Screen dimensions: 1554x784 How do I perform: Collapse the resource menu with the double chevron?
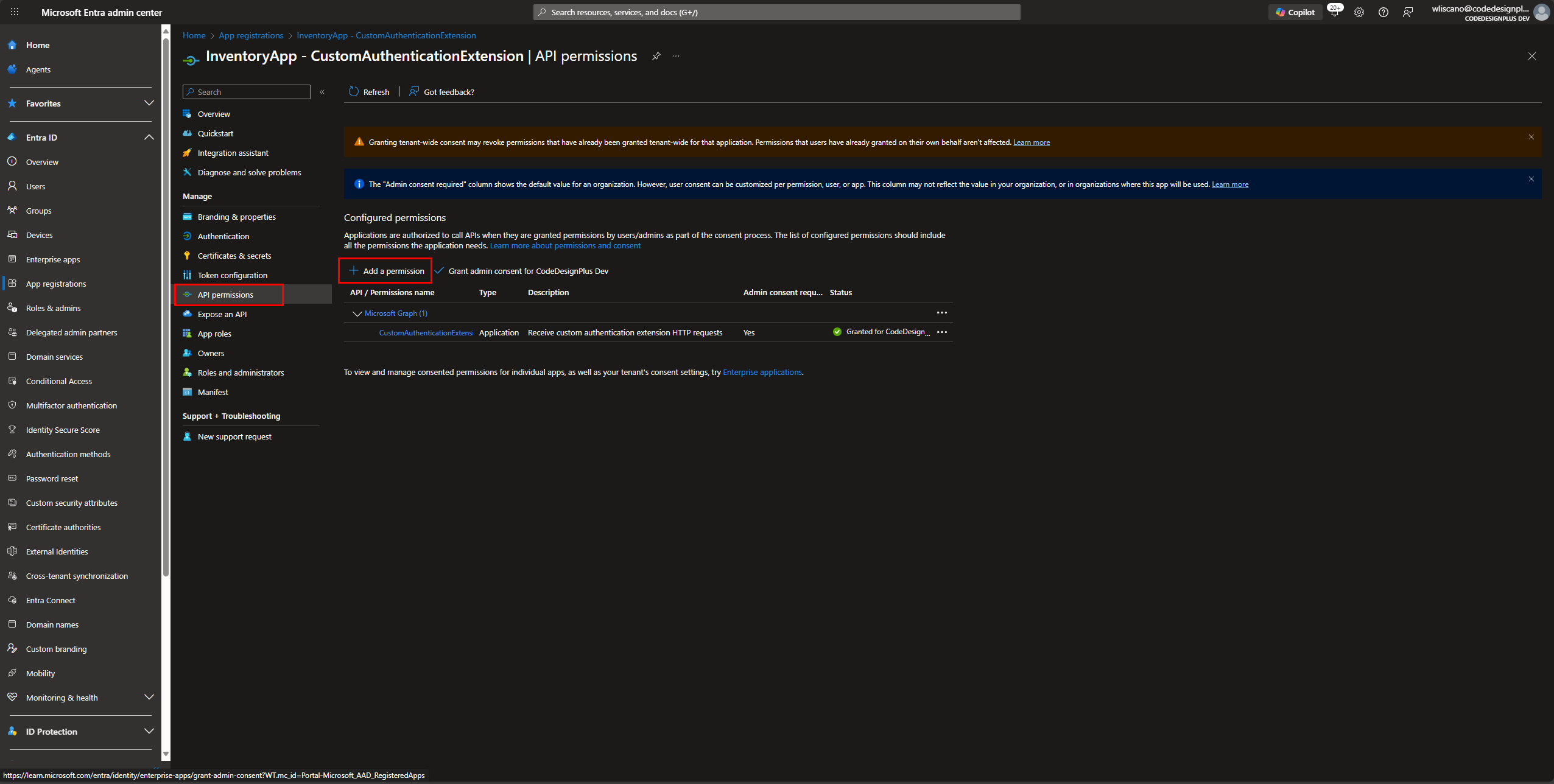[x=322, y=92]
